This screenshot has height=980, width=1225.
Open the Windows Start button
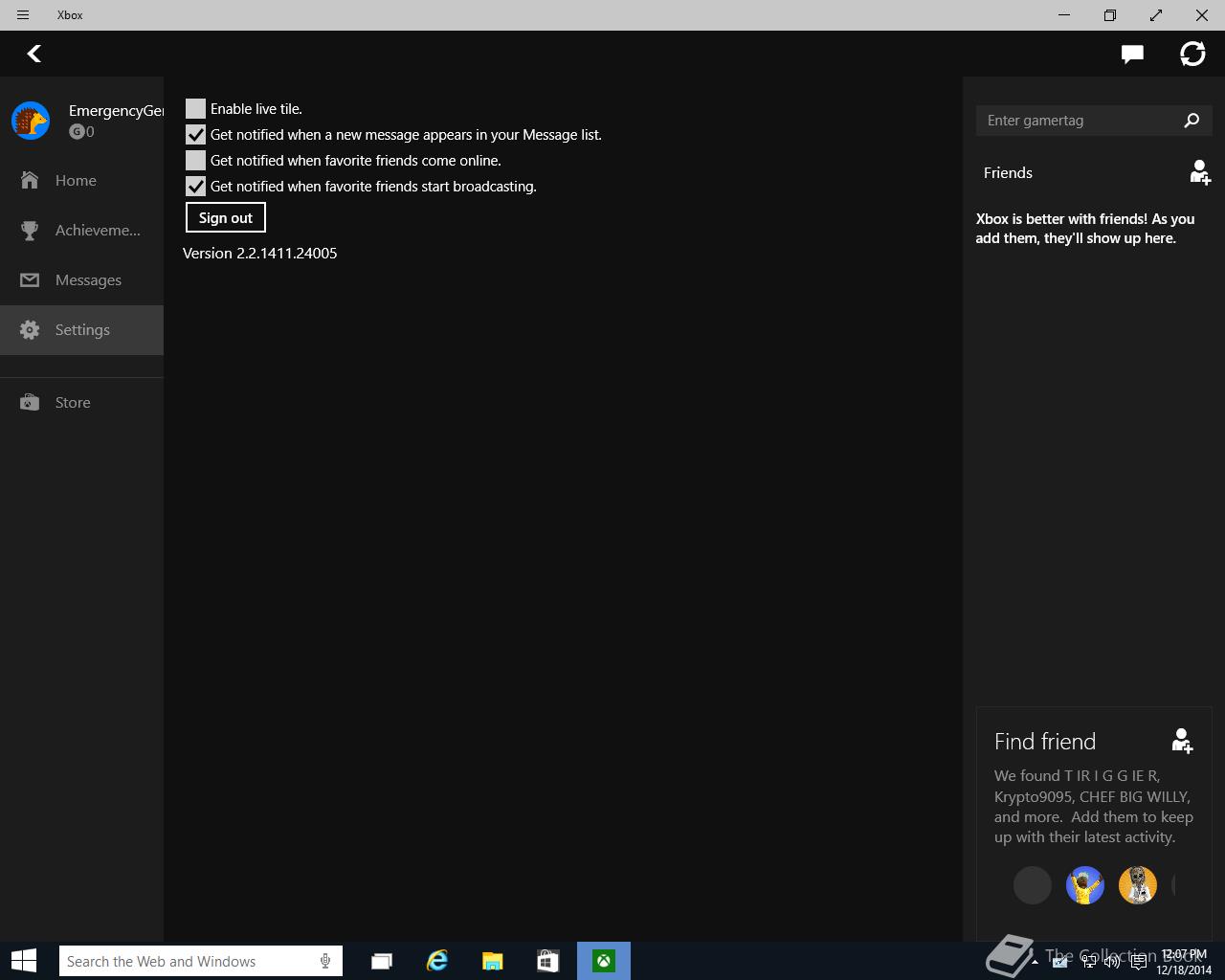click(x=24, y=961)
